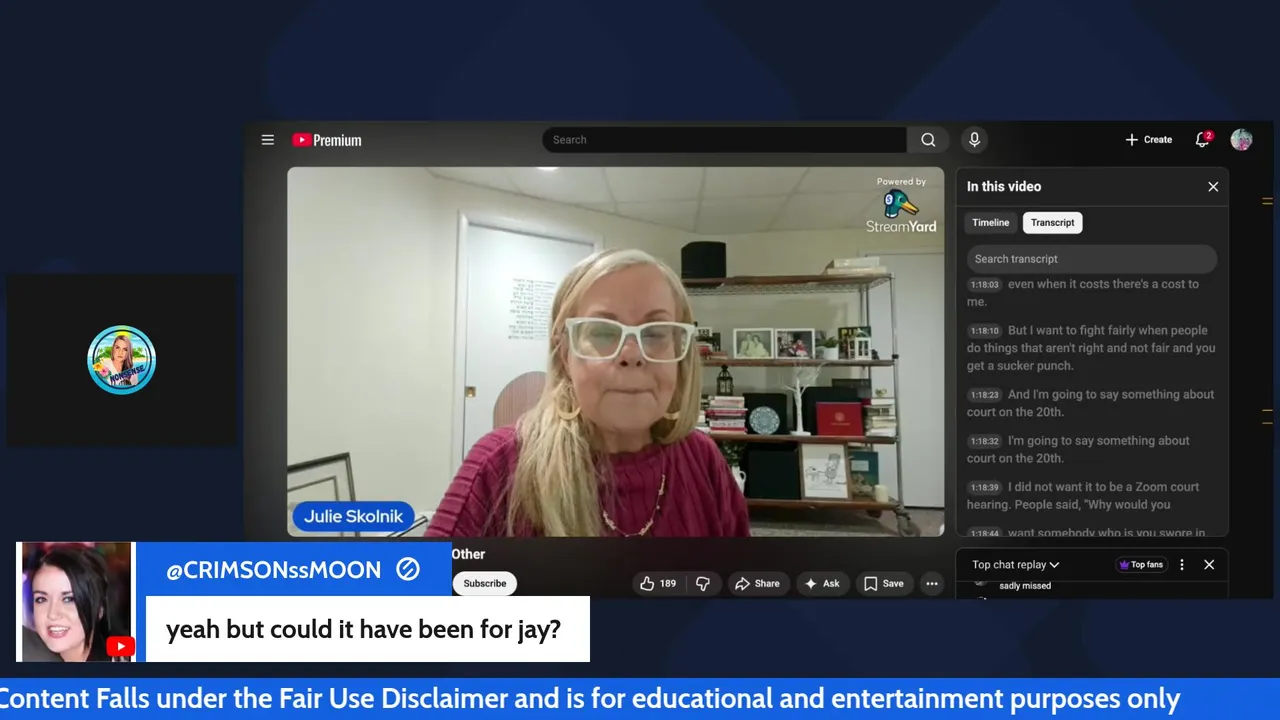Close the chat replay panel
The image size is (1280, 720).
(1209, 565)
